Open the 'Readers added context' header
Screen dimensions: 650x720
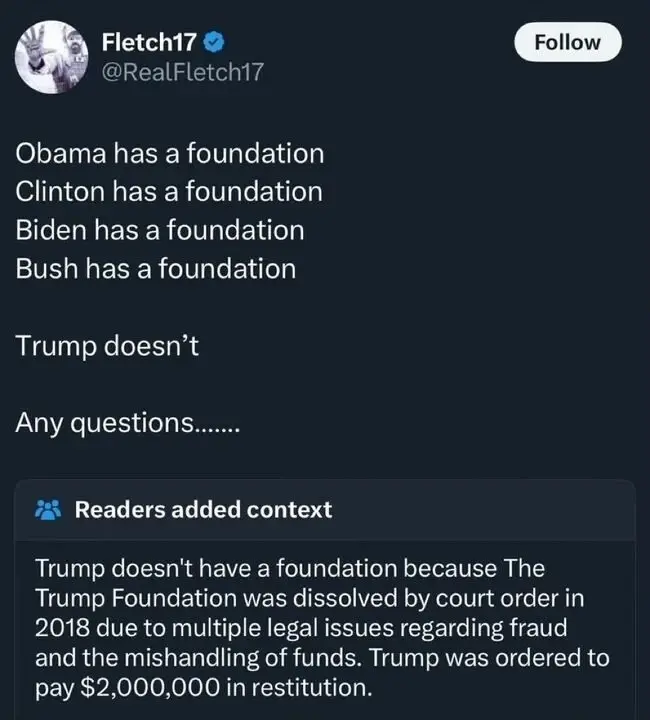click(x=203, y=510)
